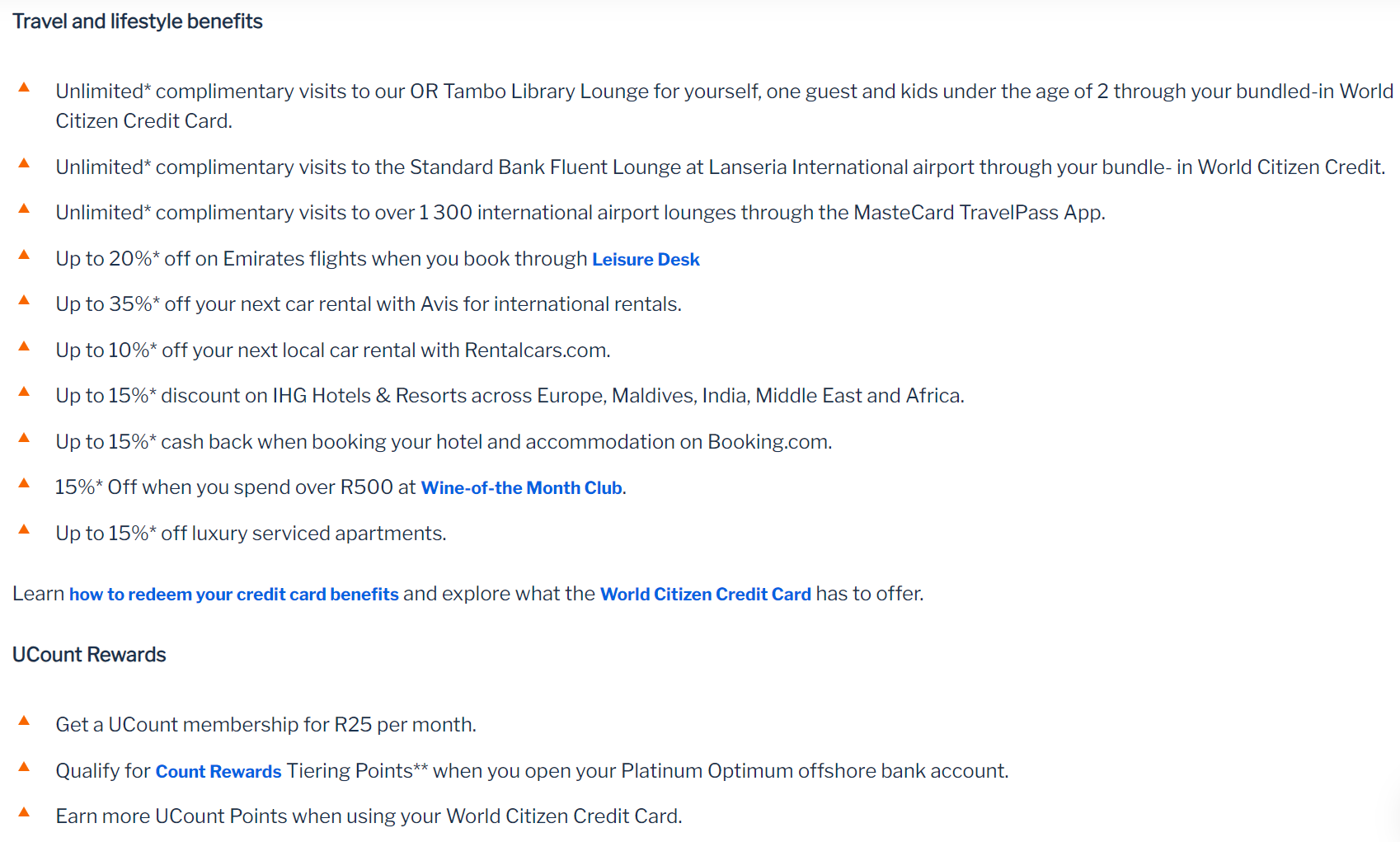Image resolution: width=1400 pixels, height=842 pixels.
Task: Click orange bullet beside Avis car rental item
Action: click(24, 300)
